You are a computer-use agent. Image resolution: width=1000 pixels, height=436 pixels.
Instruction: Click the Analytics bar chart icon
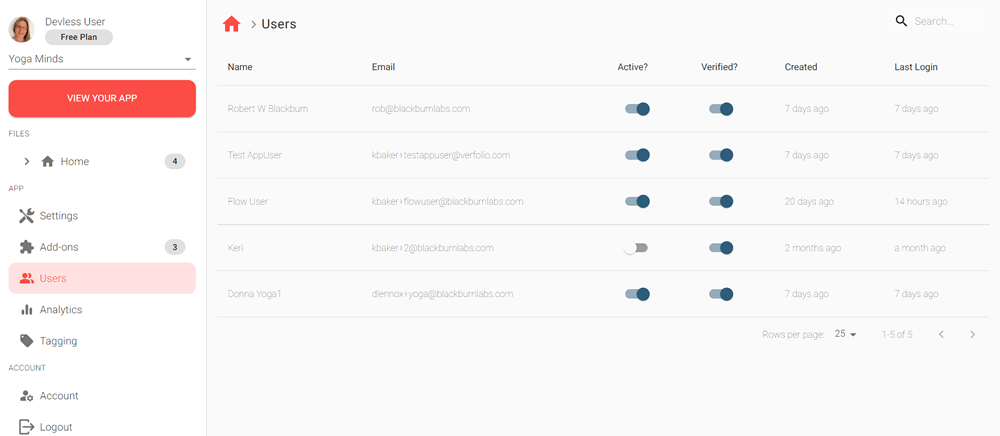(26, 310)
